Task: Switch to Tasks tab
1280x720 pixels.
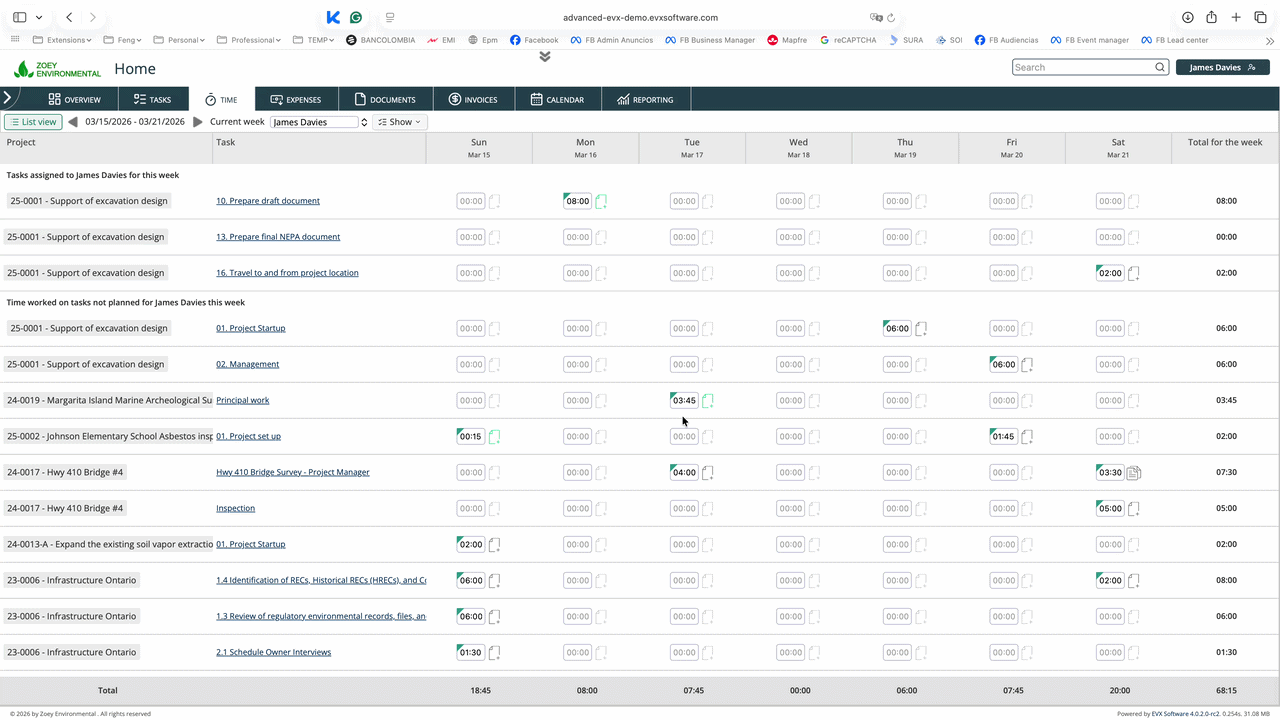Action: pyautogui.click(x=152, y=100)
